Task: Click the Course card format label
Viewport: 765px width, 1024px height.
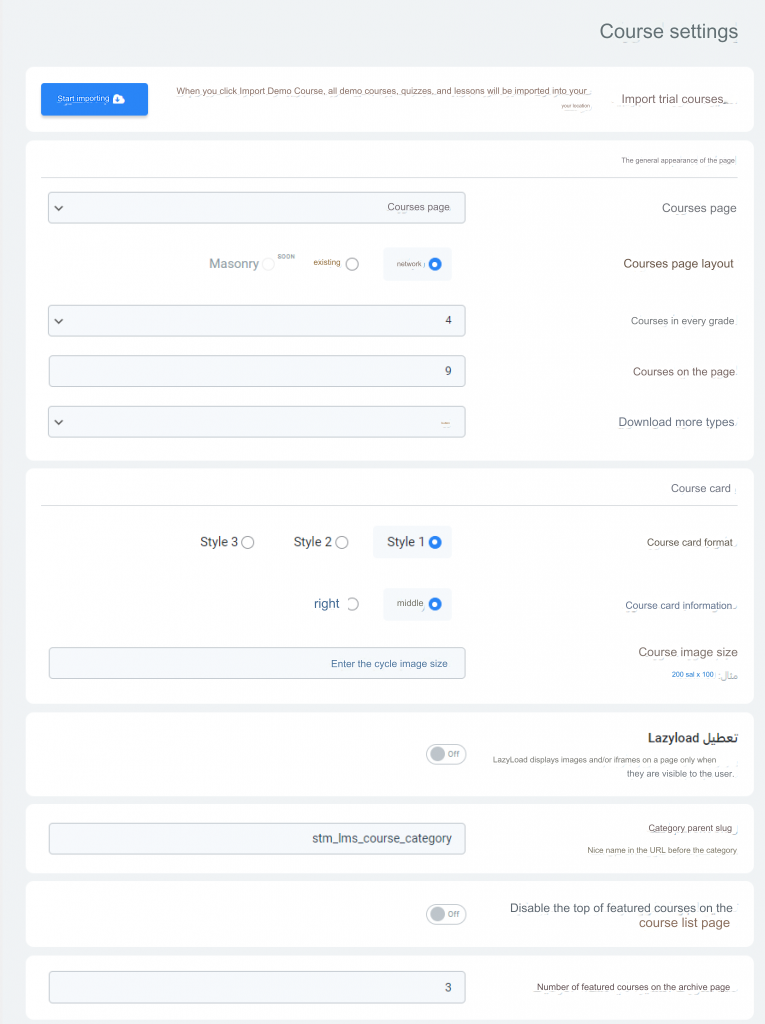Action: coord(690,543)
